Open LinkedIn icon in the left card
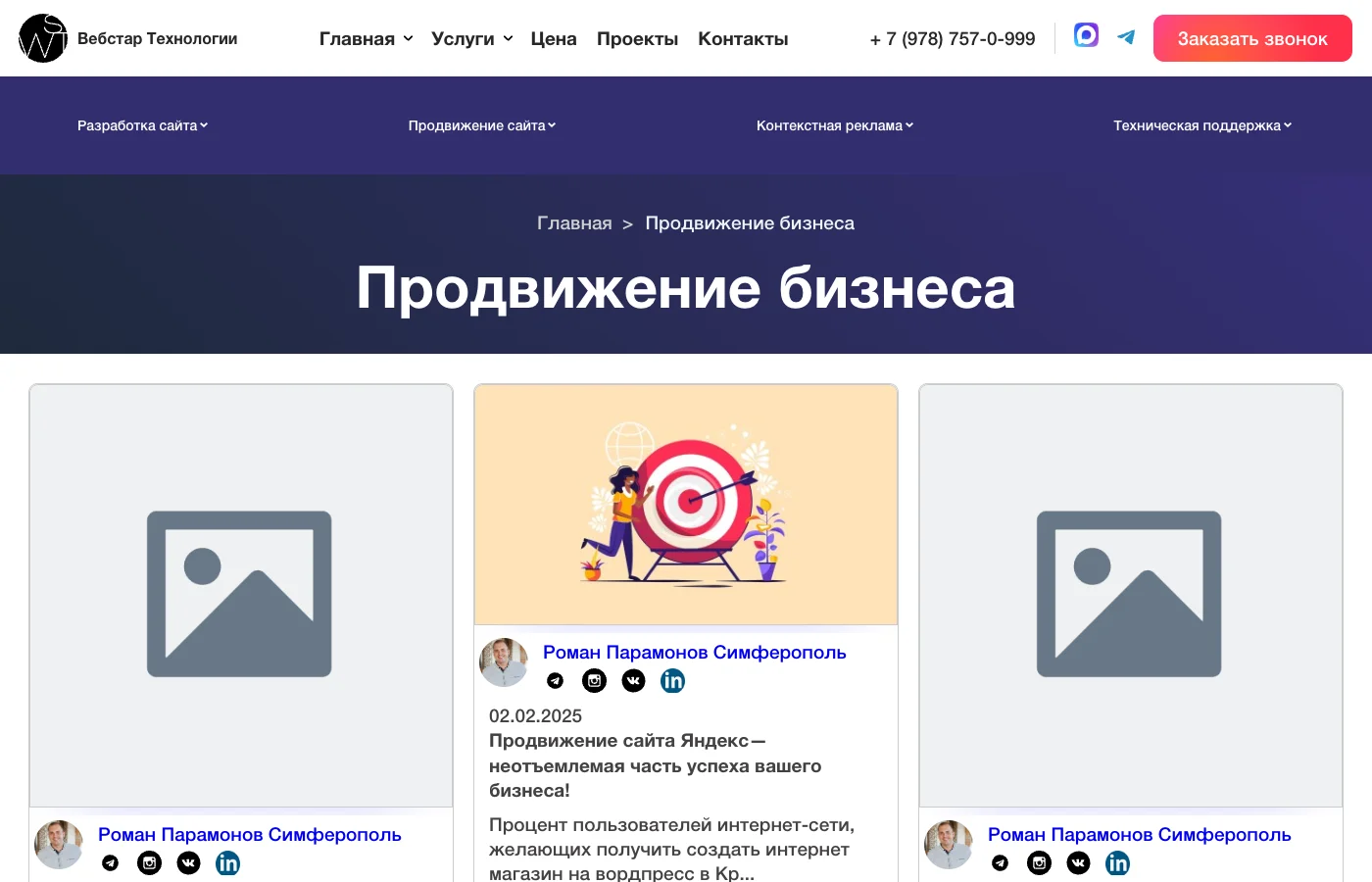Image resolution: width=1372 pixels, height=882 pixels. pyautogui.click(x=227, y=863)
